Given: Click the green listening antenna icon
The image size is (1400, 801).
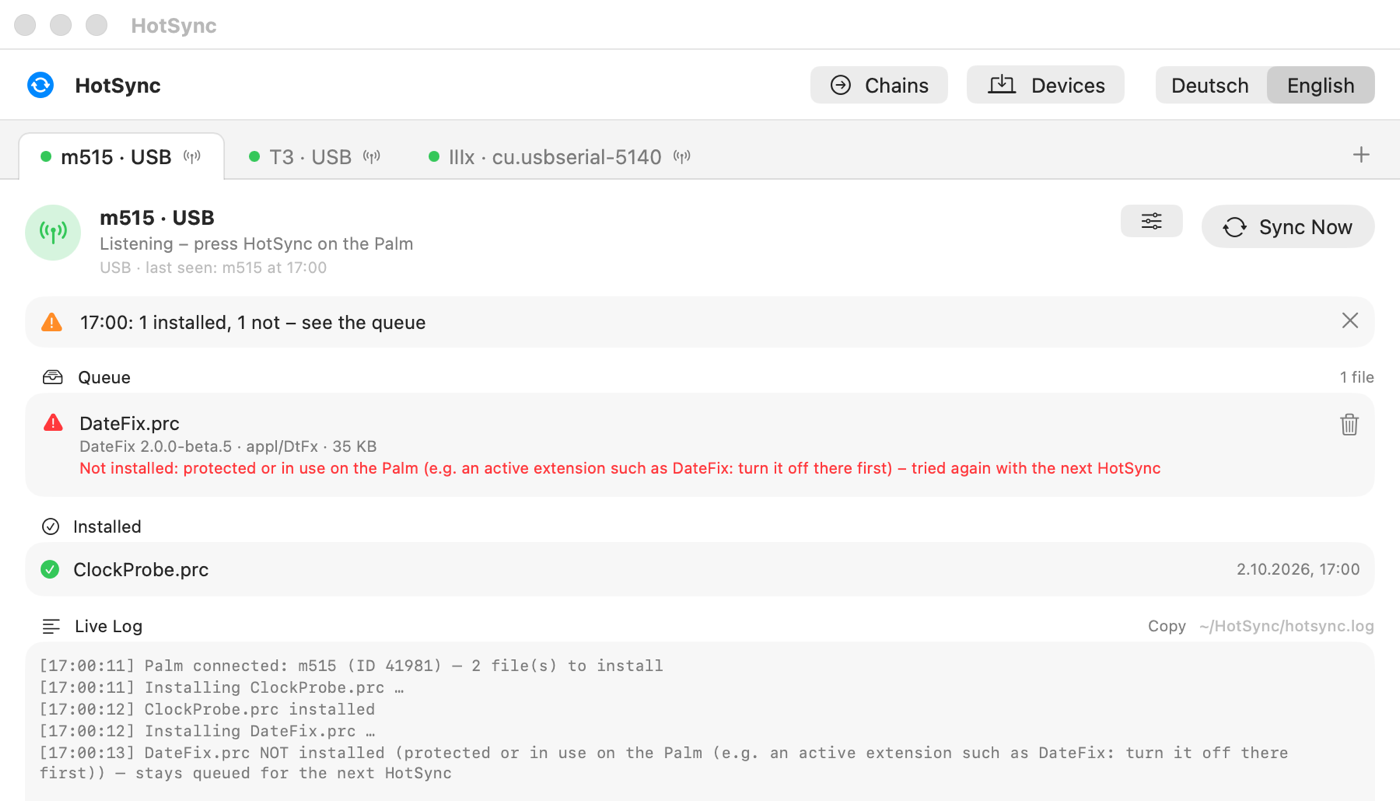Looking at the screenshot, I should coord(53,232).
